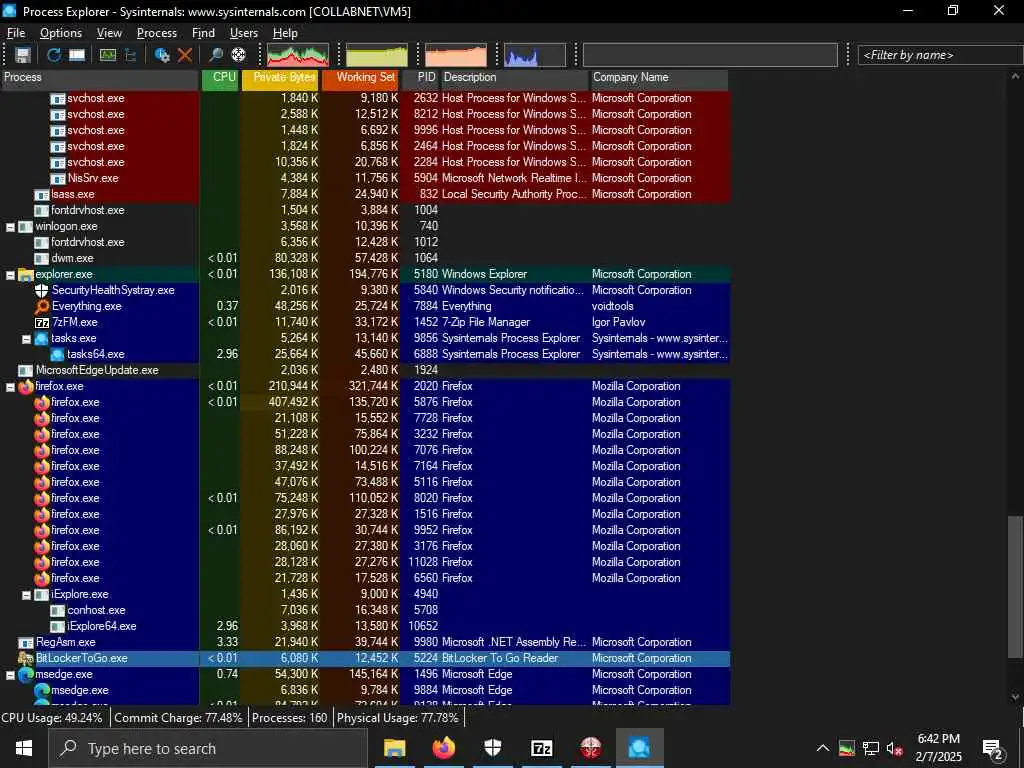Select the SecurityHealthSystray.exe shield icon
This screenshot has width=1024, height=768.
[42, 290]
